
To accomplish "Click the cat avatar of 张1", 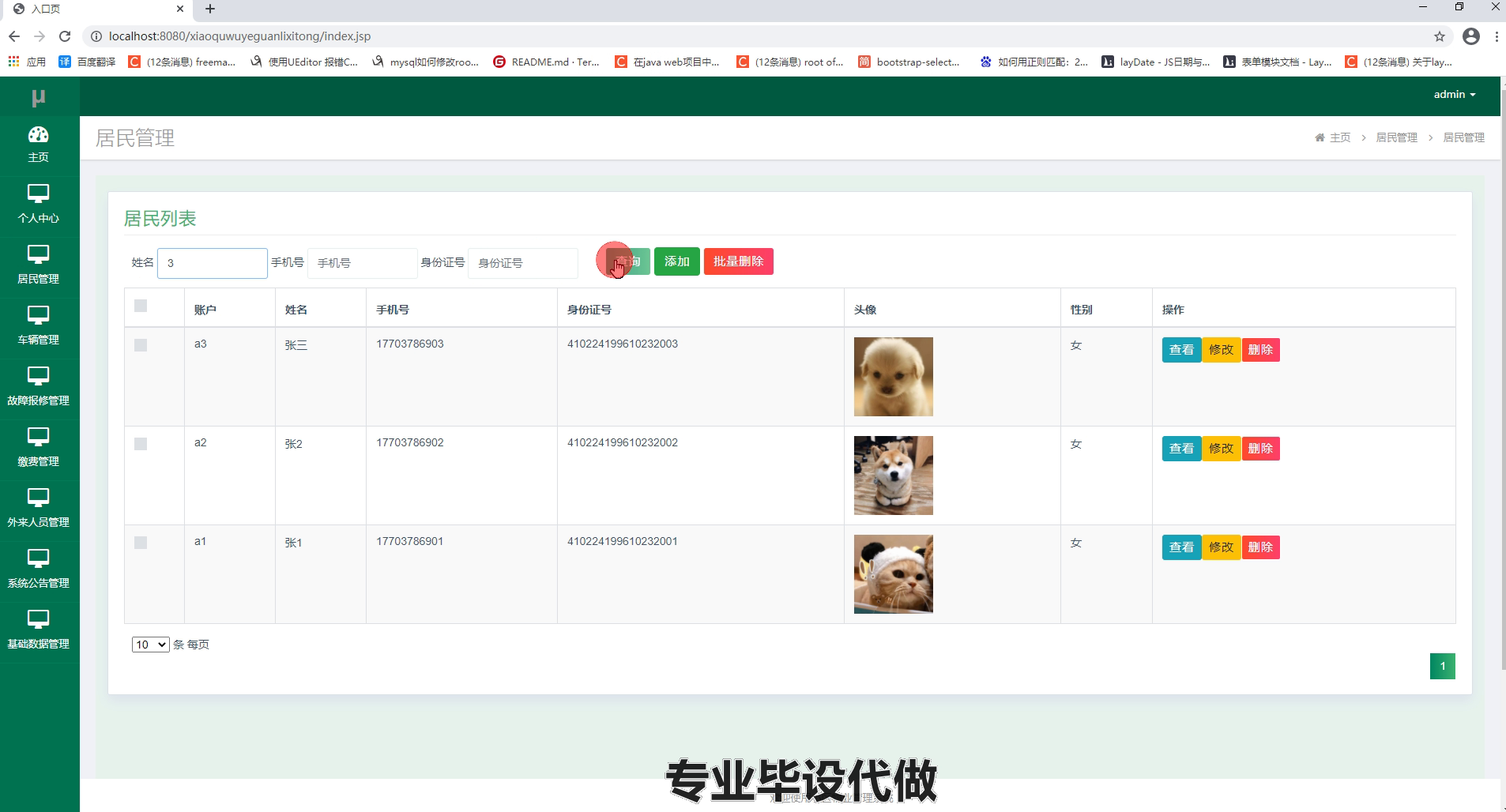I will coord(894,574).
